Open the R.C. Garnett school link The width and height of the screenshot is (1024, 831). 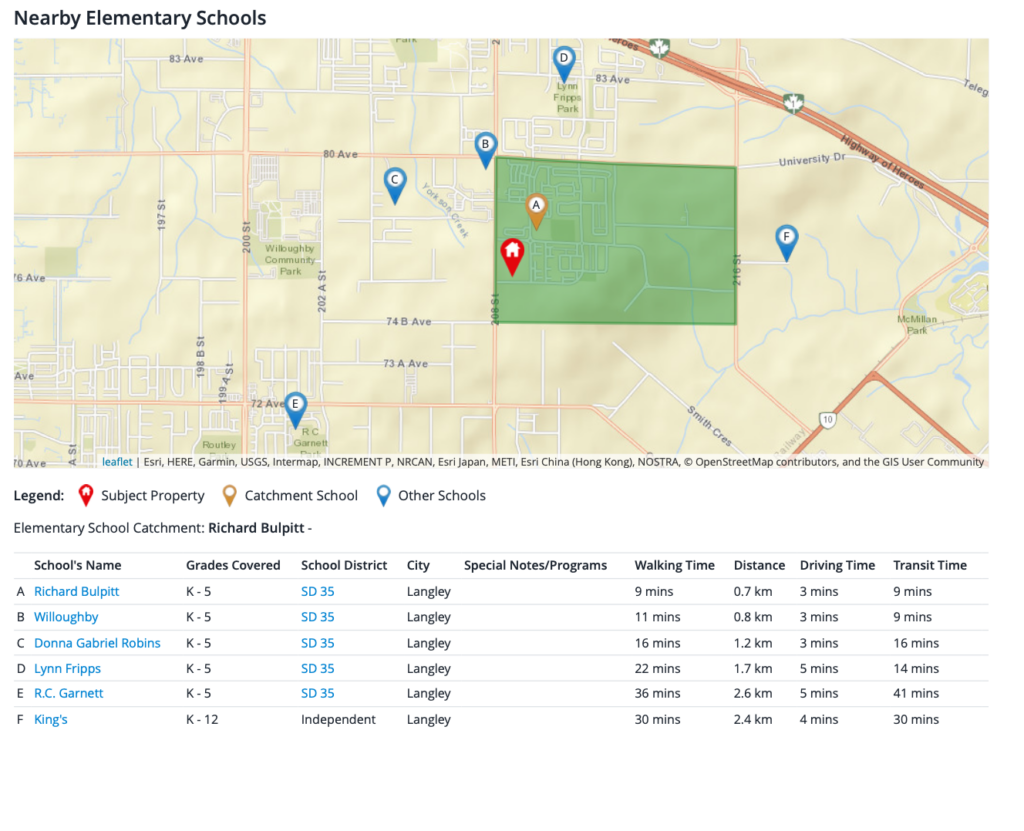69,693
